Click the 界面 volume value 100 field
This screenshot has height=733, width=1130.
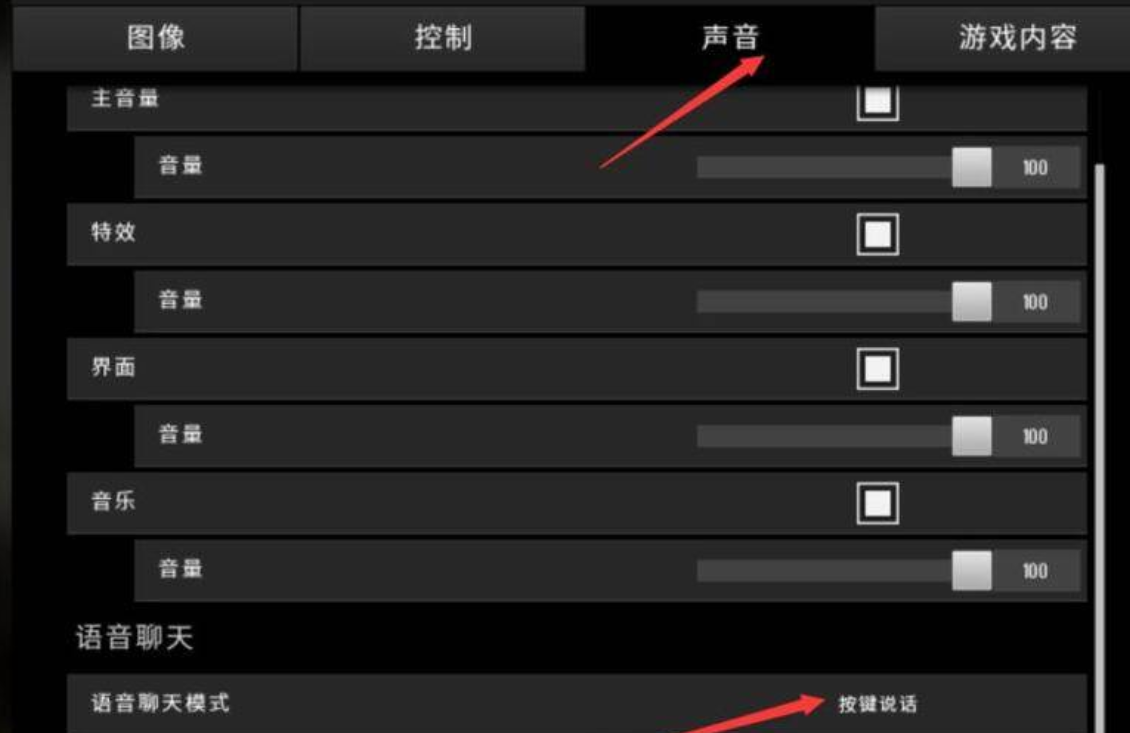click(1036, 436)
